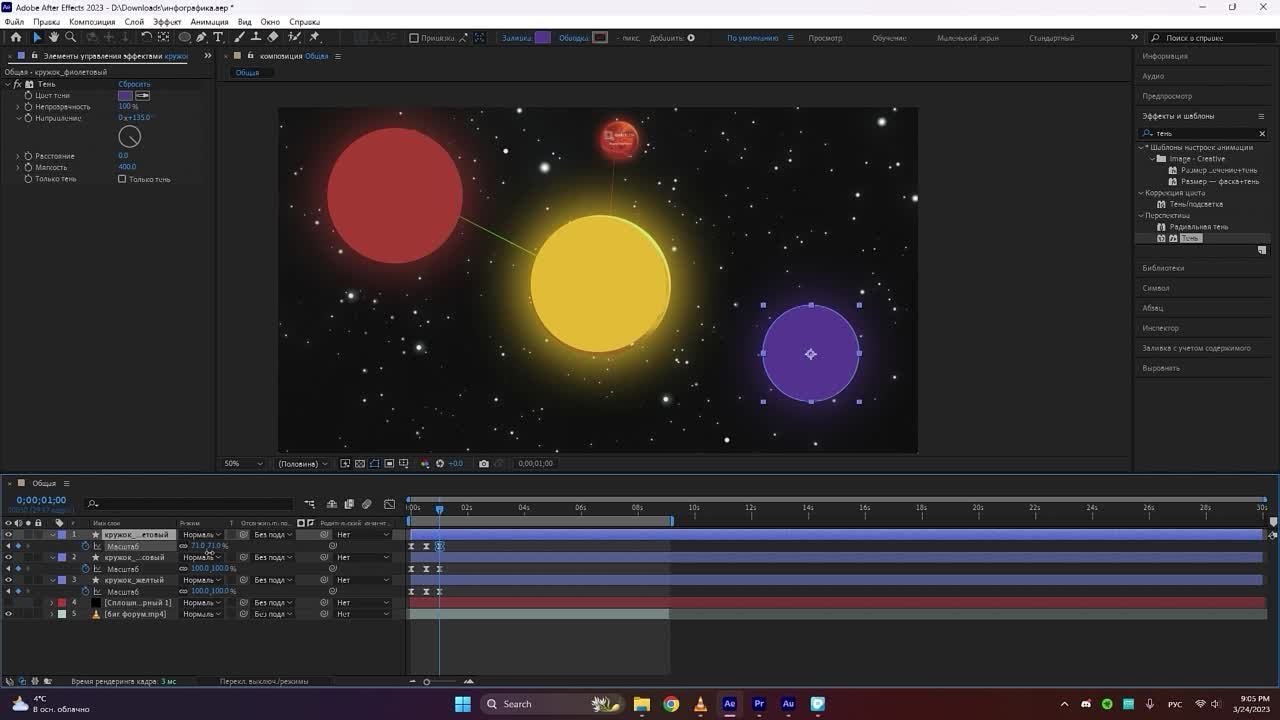Click the snapshot camera icon
This screenshot has height=720, width=1280.
click(484, 464)
